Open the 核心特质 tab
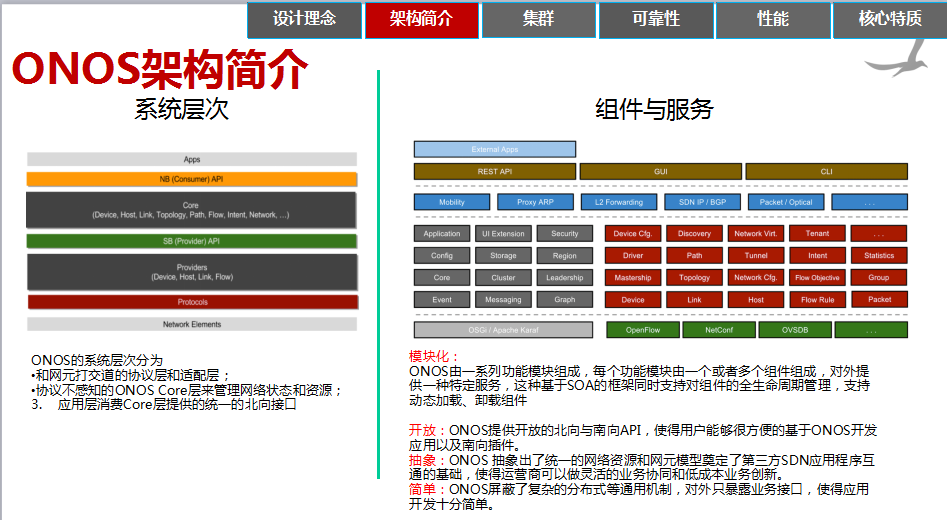This screenshot has height=520, width=947. [x=890, y=20]
